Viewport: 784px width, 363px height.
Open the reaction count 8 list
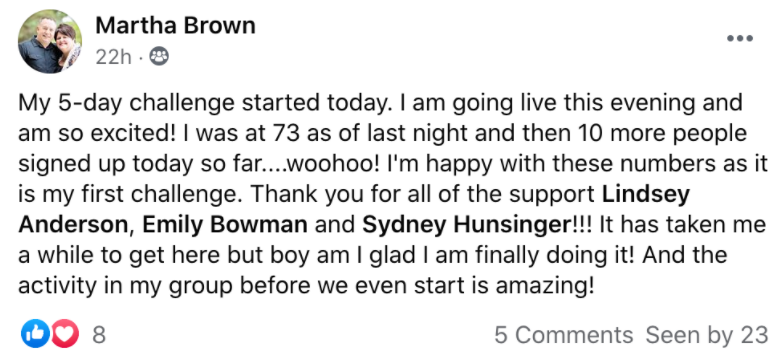(99, 334)
